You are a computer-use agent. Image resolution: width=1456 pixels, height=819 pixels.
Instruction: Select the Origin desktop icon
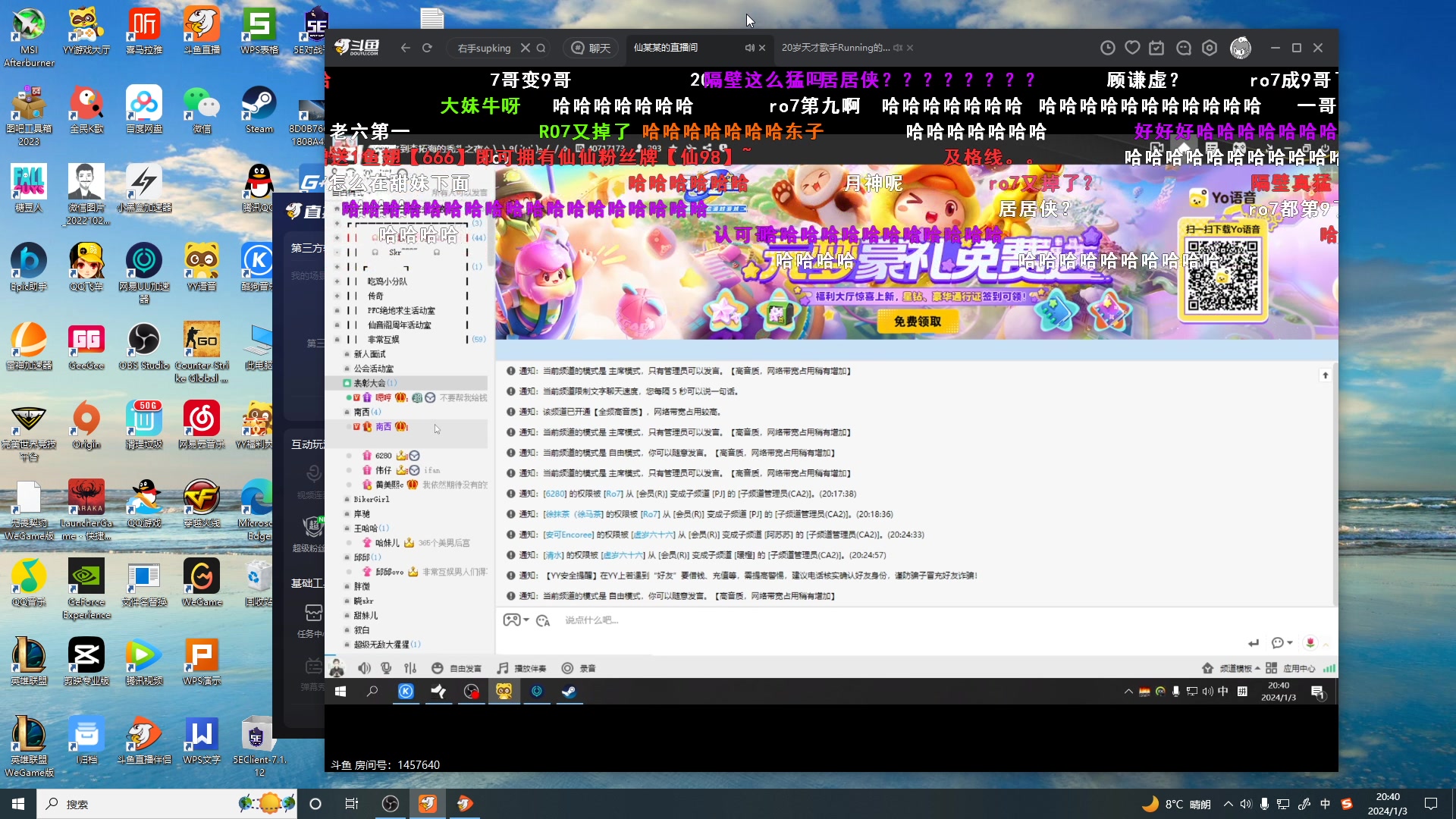click(86, 425)
